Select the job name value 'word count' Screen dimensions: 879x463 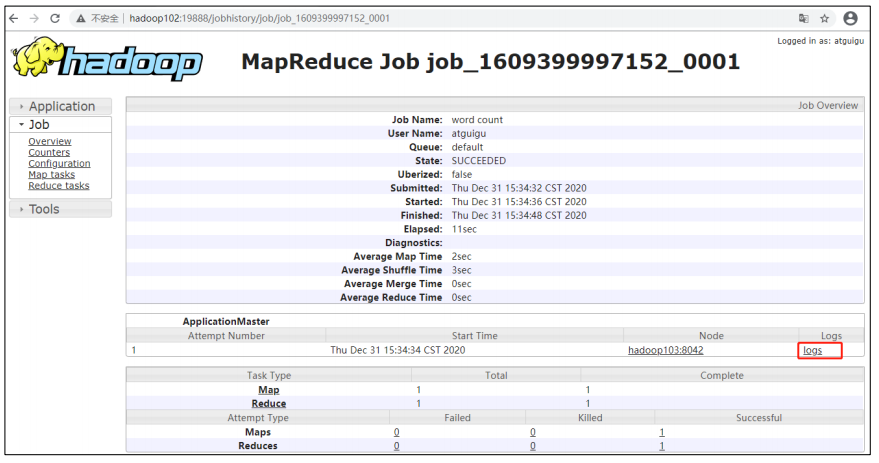coord(477,120)
